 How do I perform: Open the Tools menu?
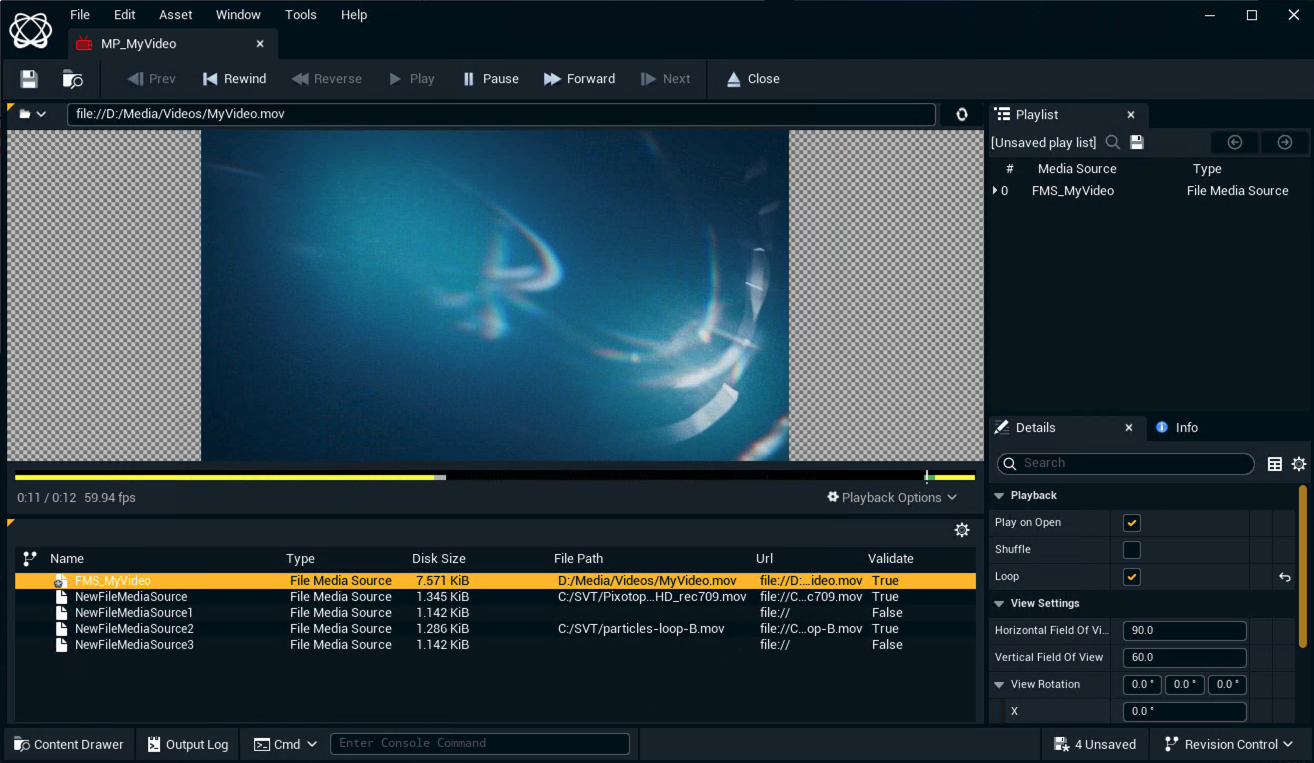301,15
